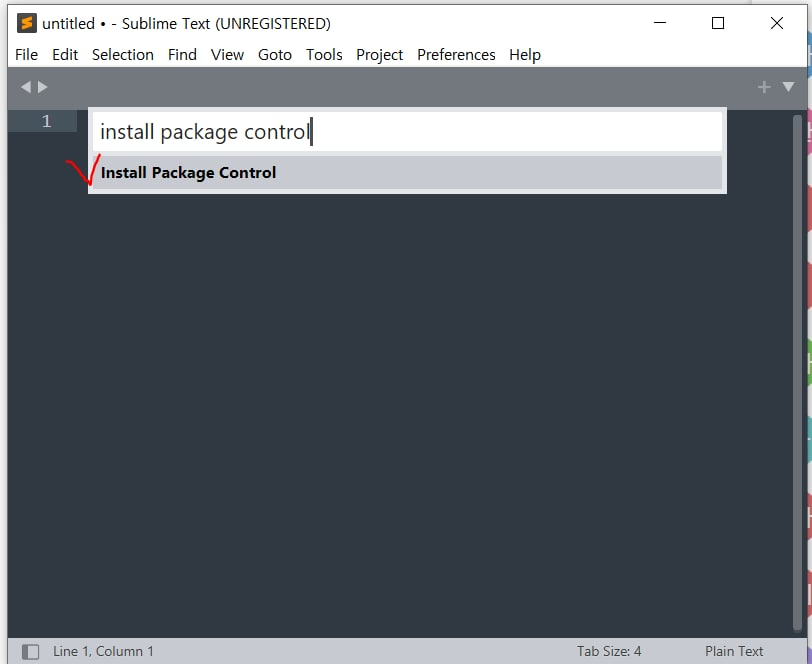Click the command palette search field
This screenshot has height=664, width=812.
pos(408,132)
